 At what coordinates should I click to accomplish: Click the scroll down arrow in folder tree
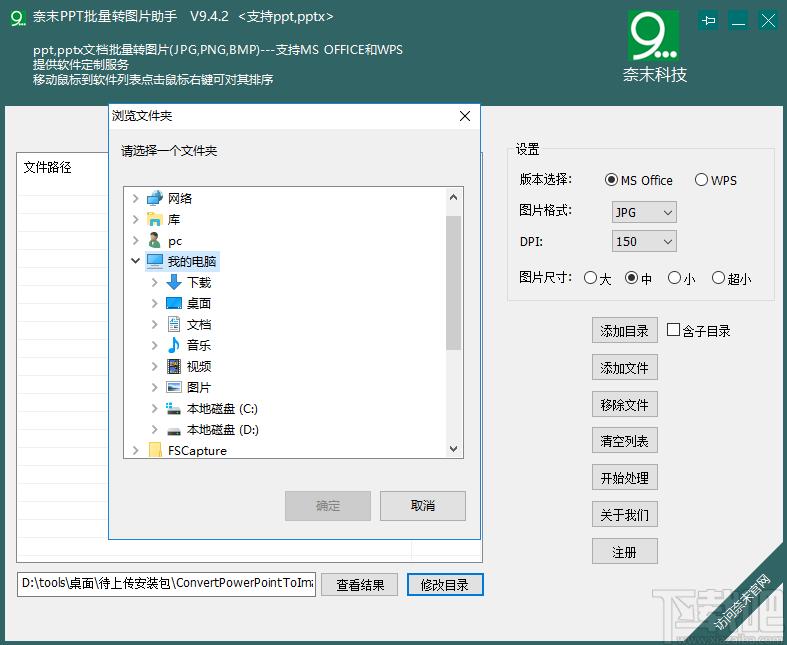point(453,449)
